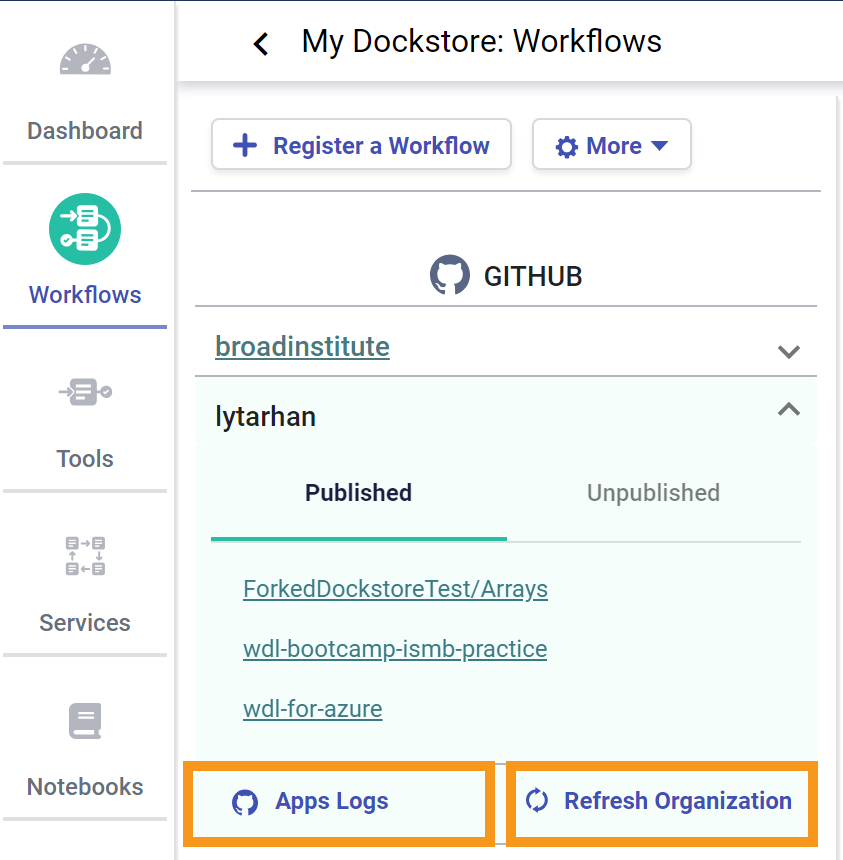Collapse the lytarhan organization panel
The width and height of the screenshot is (843, 860).
(789, 409)
